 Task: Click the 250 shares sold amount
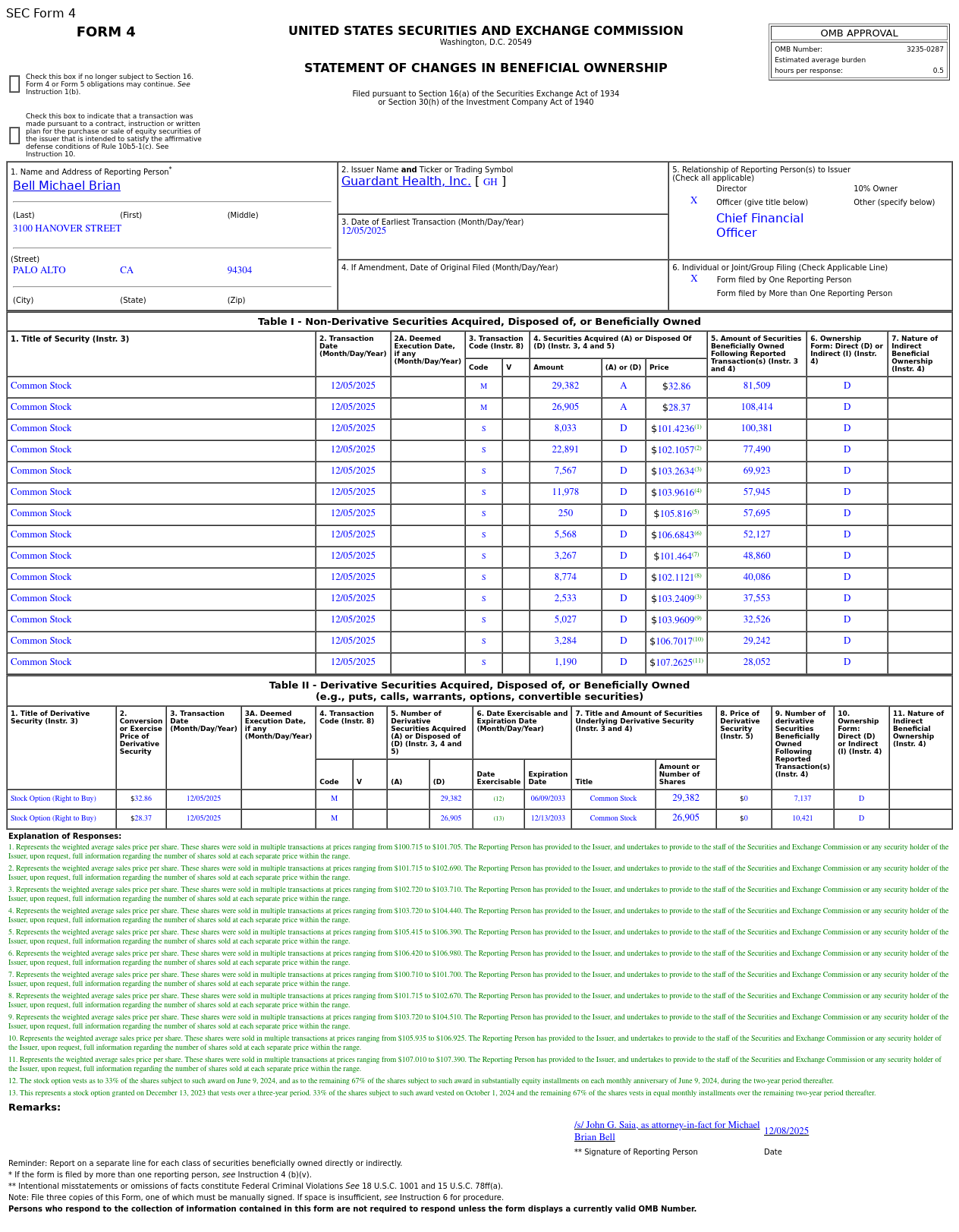click(x=565, y=514)
